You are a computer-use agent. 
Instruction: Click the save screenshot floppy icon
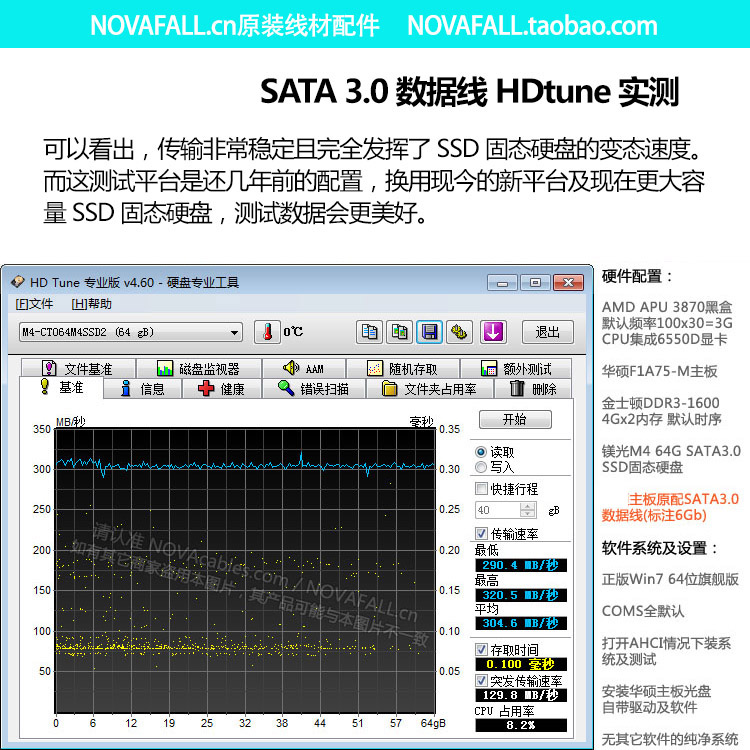click(429, 332)
